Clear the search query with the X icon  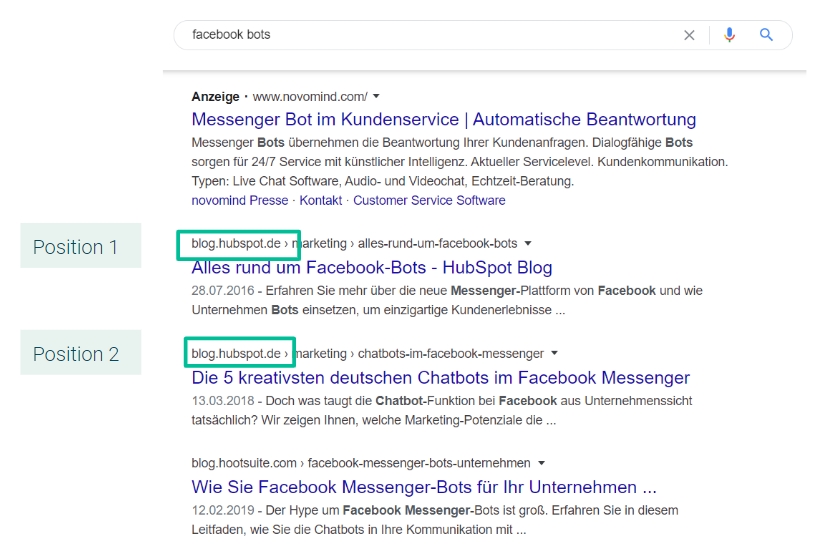689,35
